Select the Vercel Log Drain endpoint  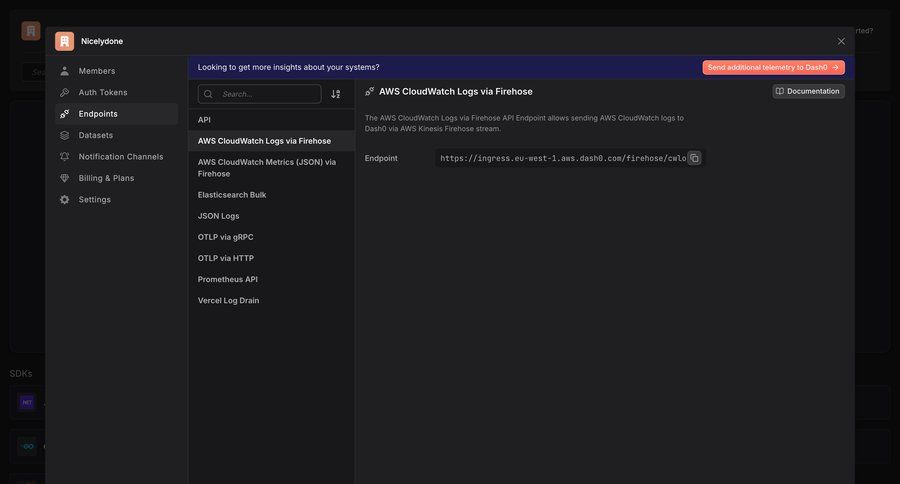pyautogui.click(x=271, y=301)
